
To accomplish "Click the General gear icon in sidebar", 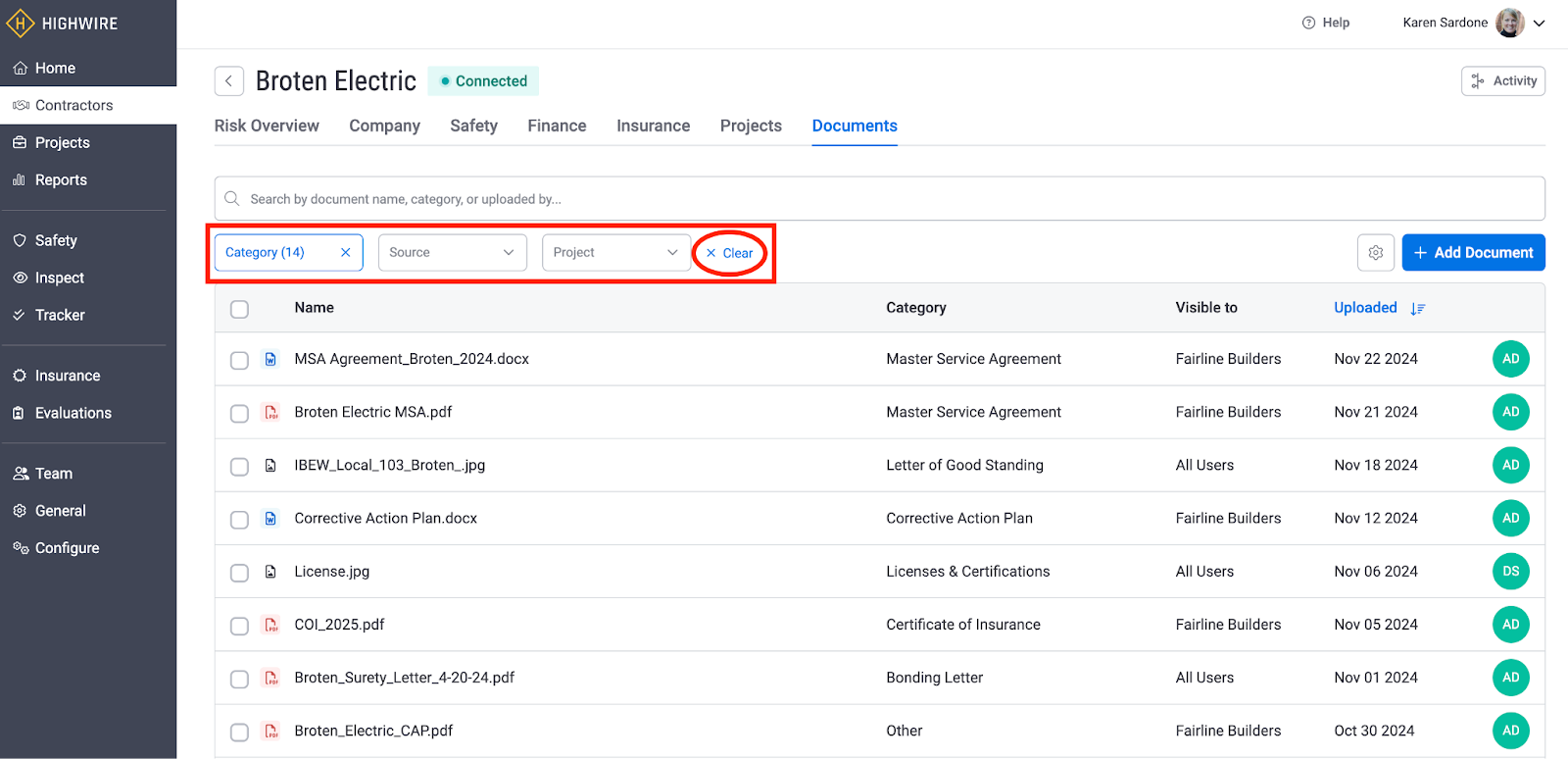I will [20, 511].
